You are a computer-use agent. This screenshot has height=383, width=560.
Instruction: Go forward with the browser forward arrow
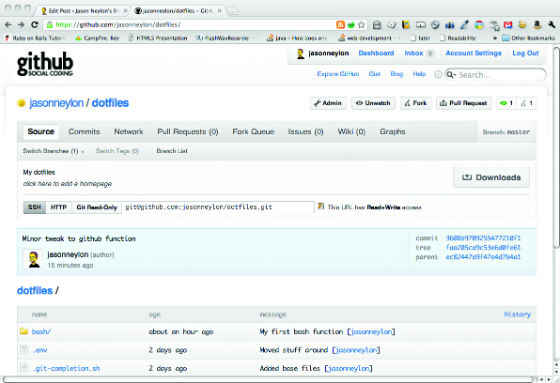[21, 25]
